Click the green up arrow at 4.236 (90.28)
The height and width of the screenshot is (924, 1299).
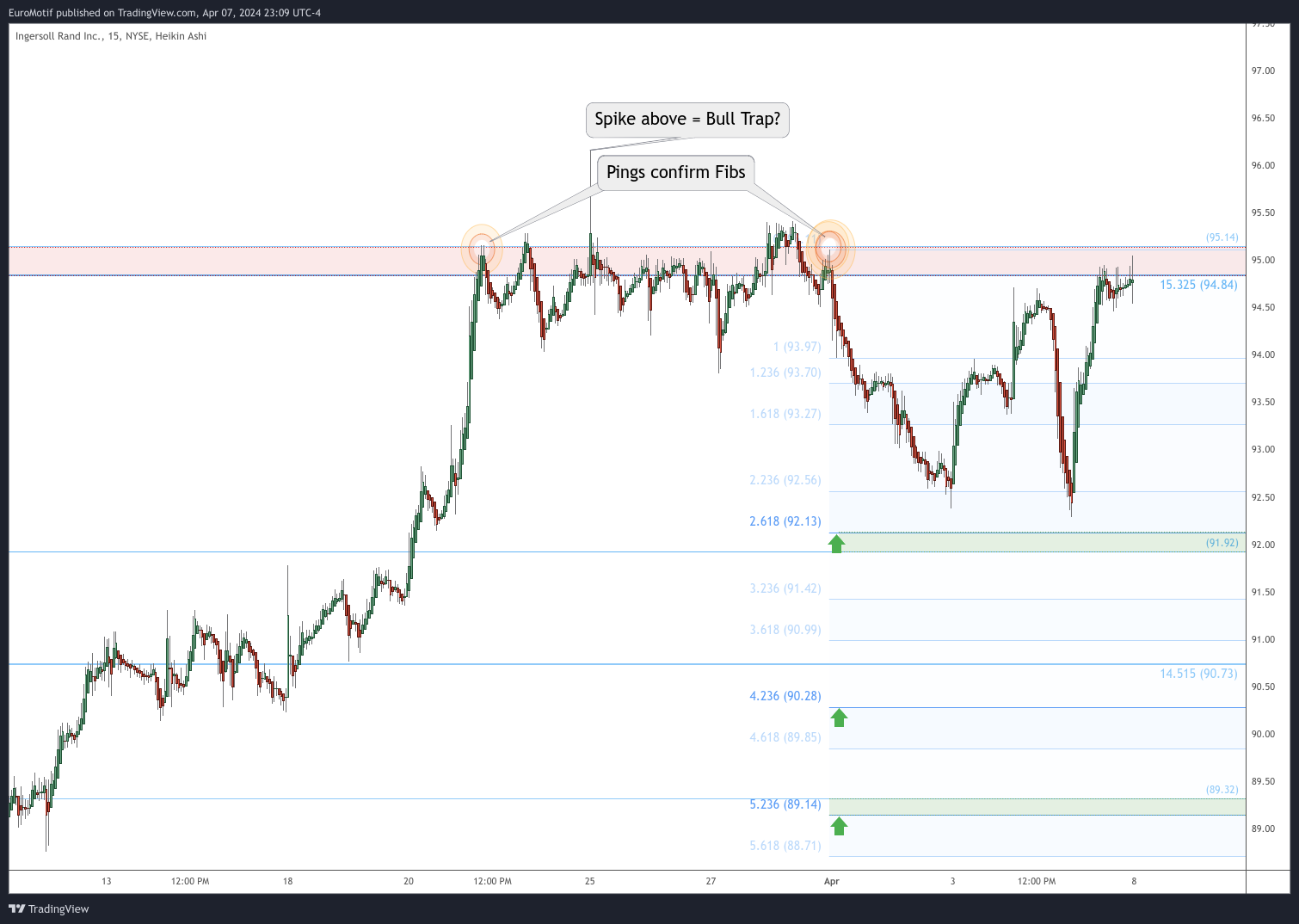pos(839,718)
